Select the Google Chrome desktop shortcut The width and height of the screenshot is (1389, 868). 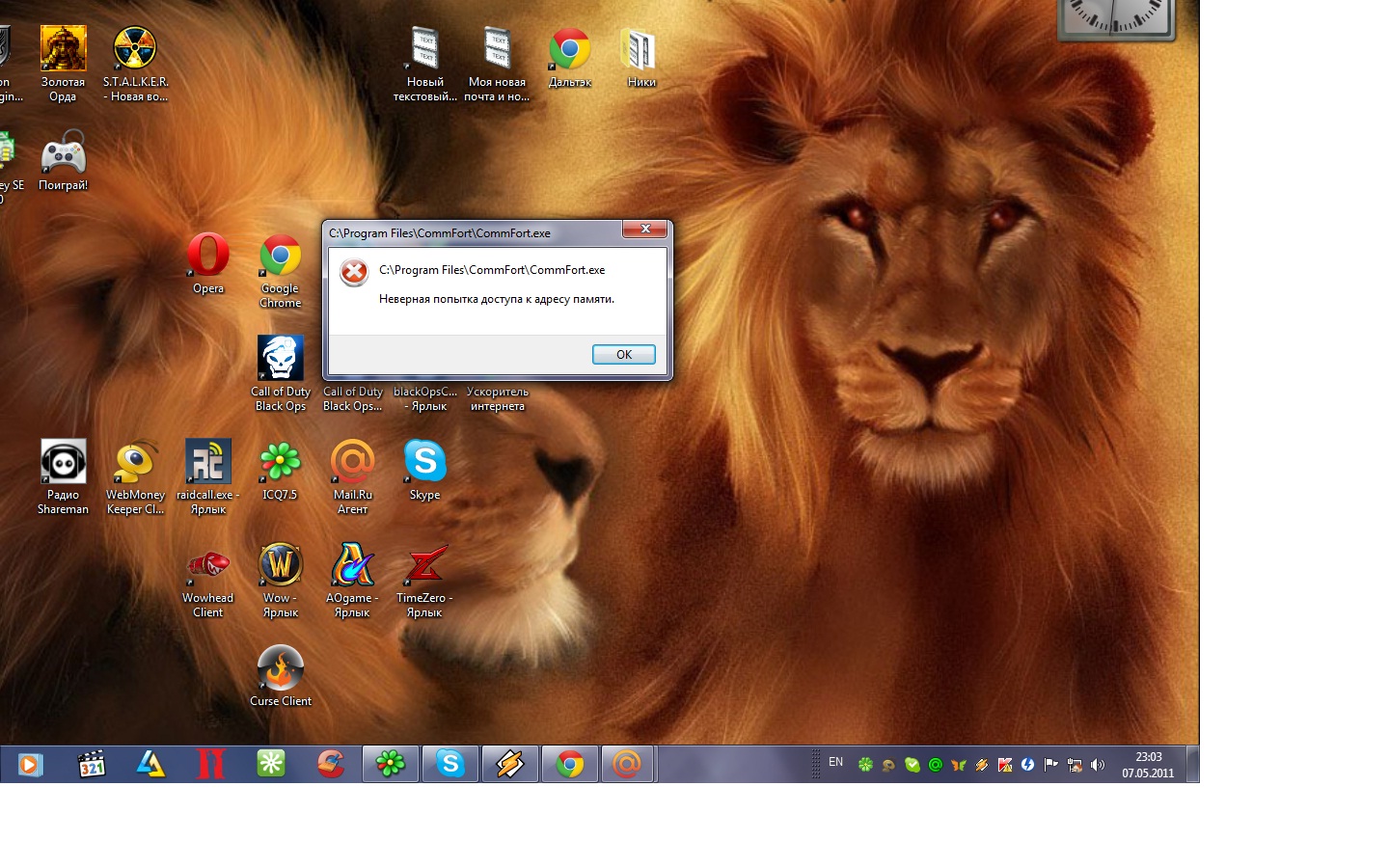pyautogui.click(x=281, y=258)
